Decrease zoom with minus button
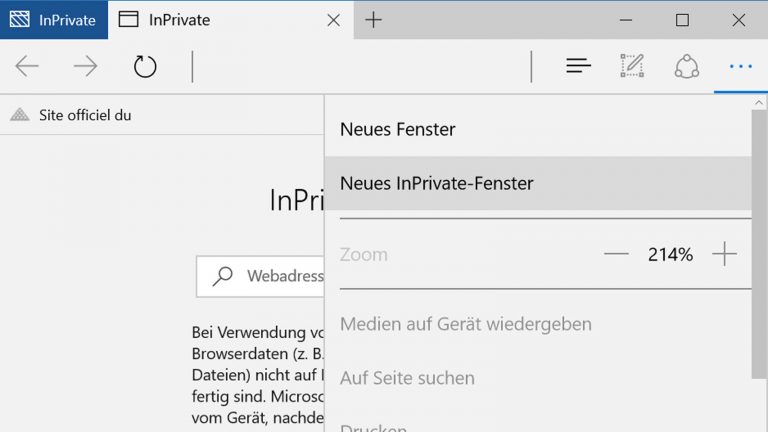 tap(616, 254)
